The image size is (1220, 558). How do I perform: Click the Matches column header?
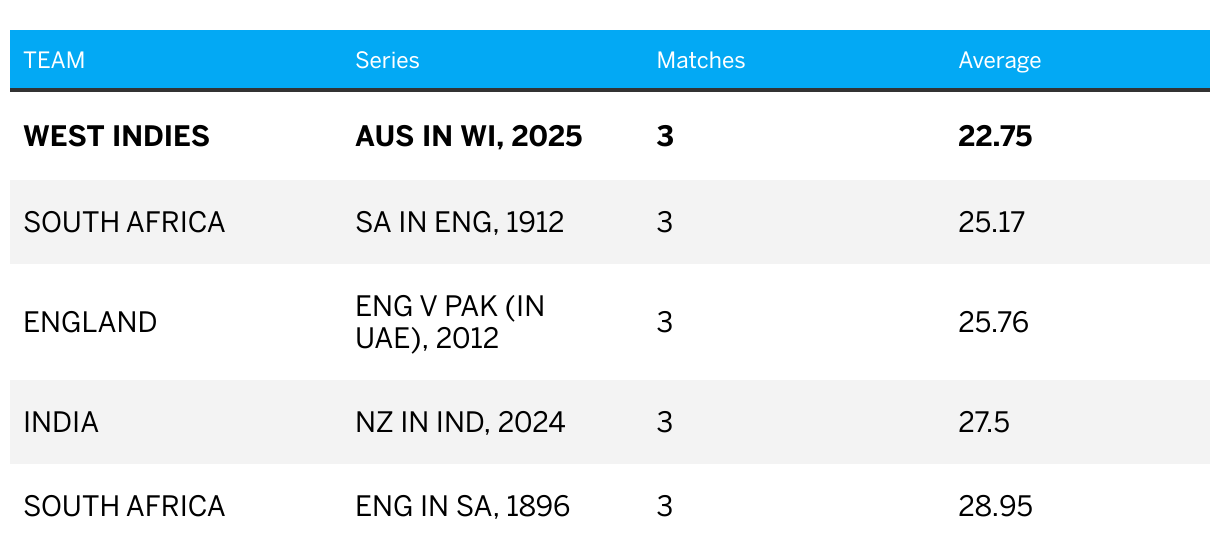point(701,60)
